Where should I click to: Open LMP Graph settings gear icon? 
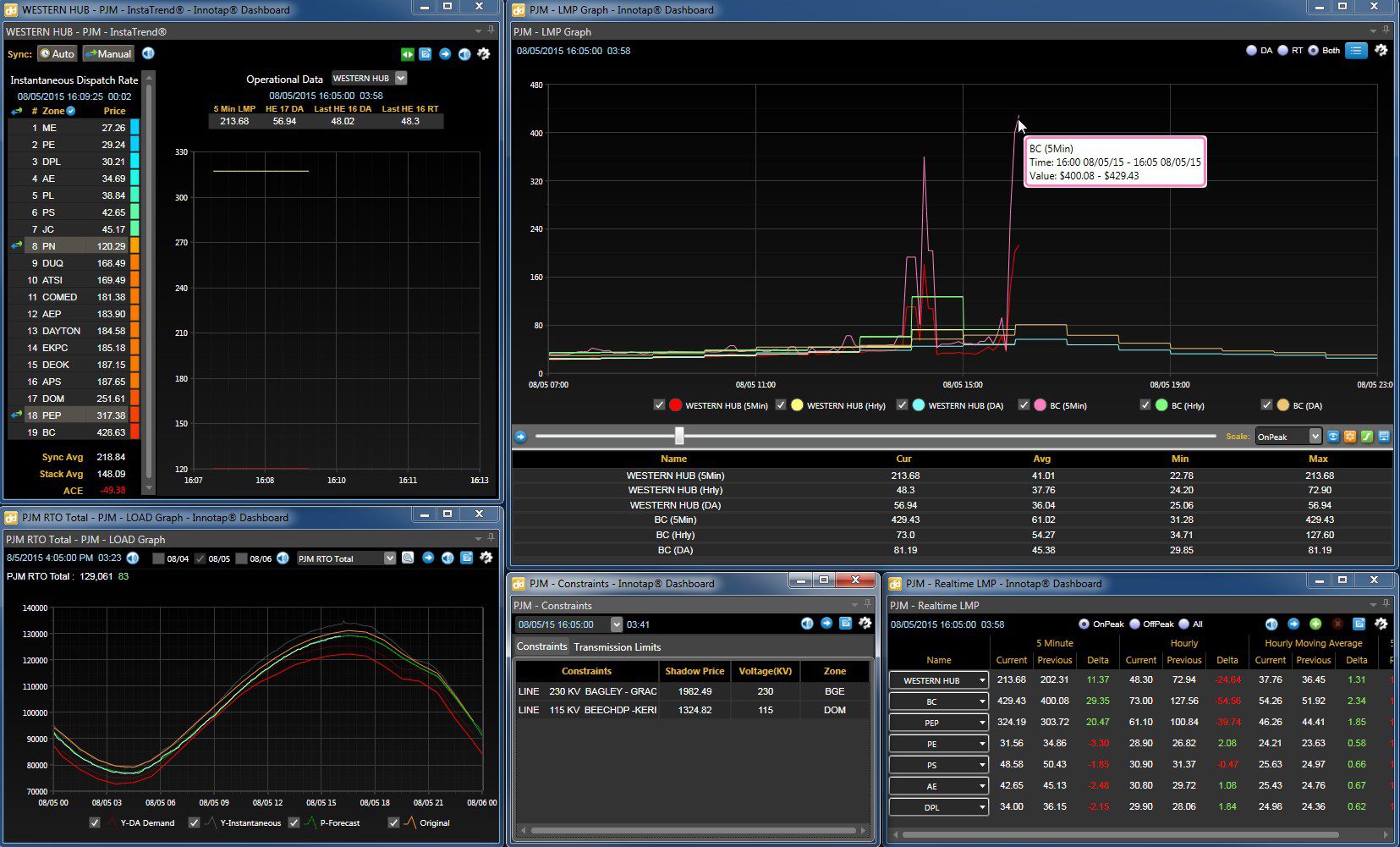pyautogui.click(x=1381, y=50)
